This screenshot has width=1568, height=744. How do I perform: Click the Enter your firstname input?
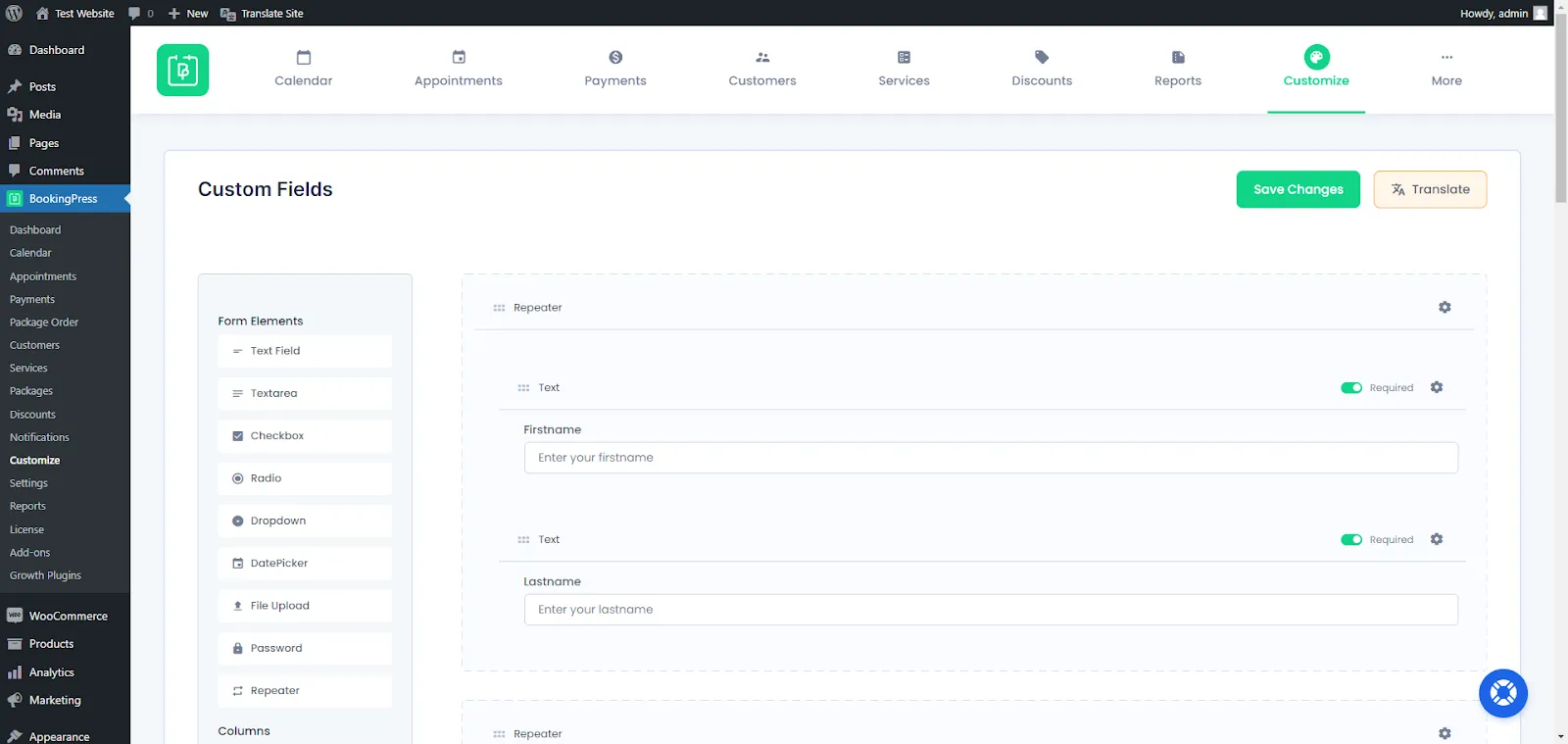click(991, 458)
